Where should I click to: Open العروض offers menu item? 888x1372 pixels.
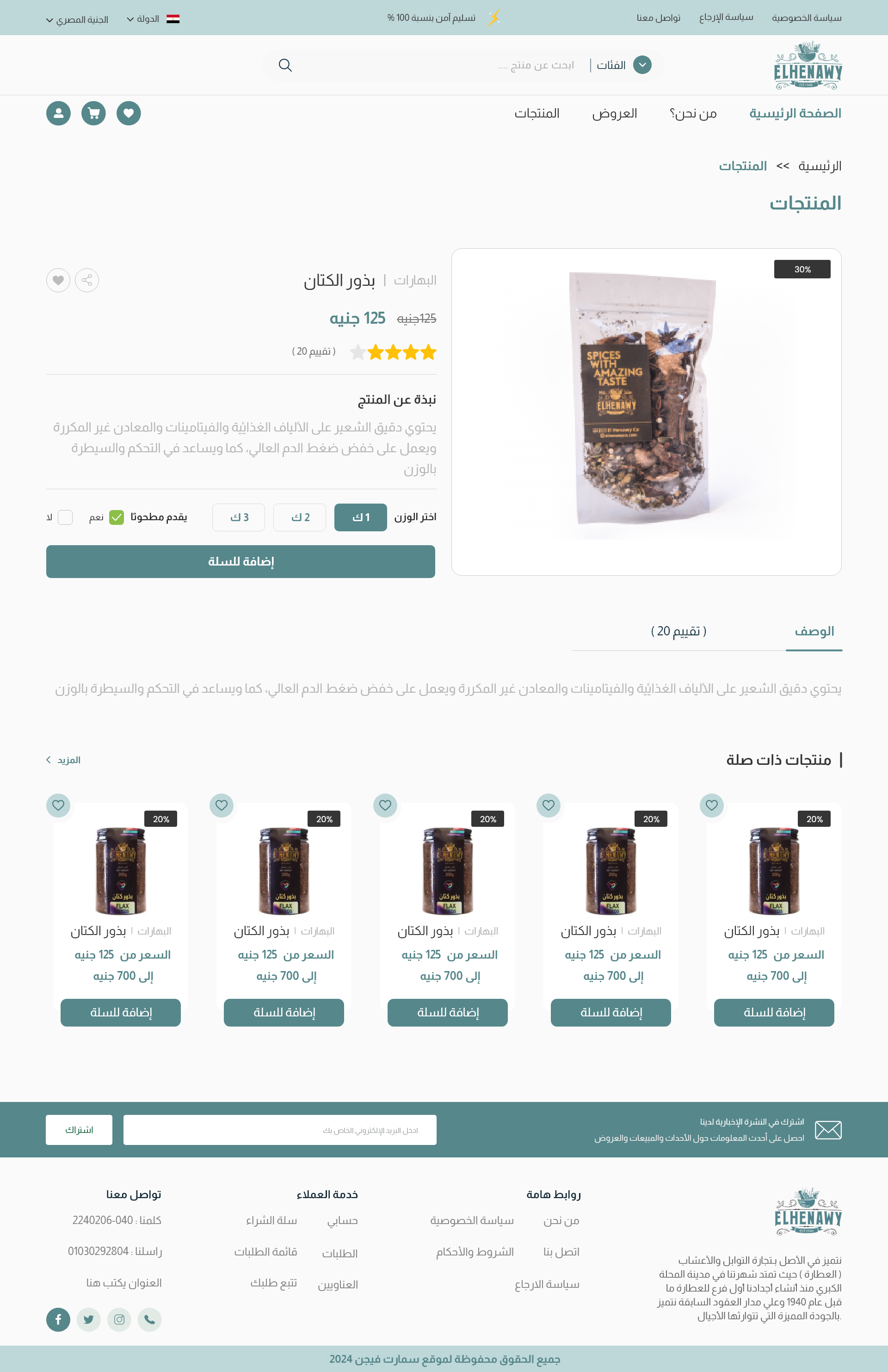pyautogui.click(x=615, y=114)
